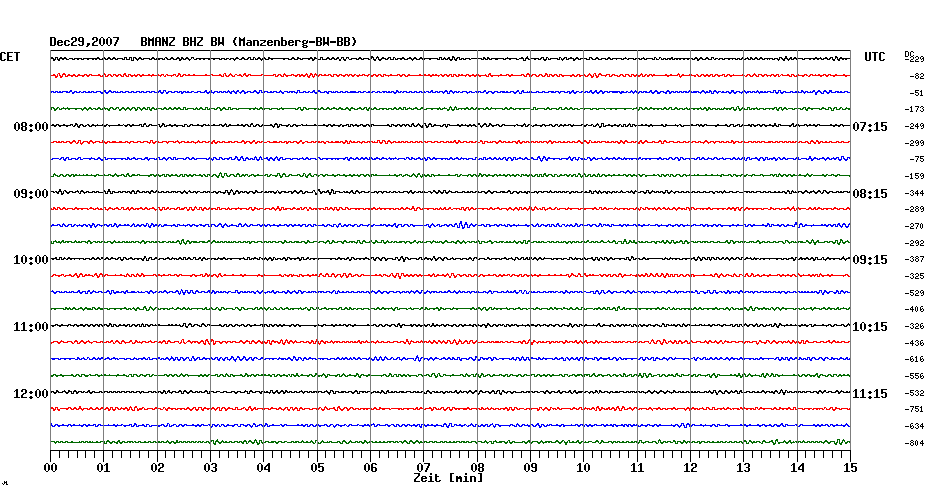The width and height of the screenshot is (930, 494).
Task: Click minute tick label 04
Action: [264, 468]
